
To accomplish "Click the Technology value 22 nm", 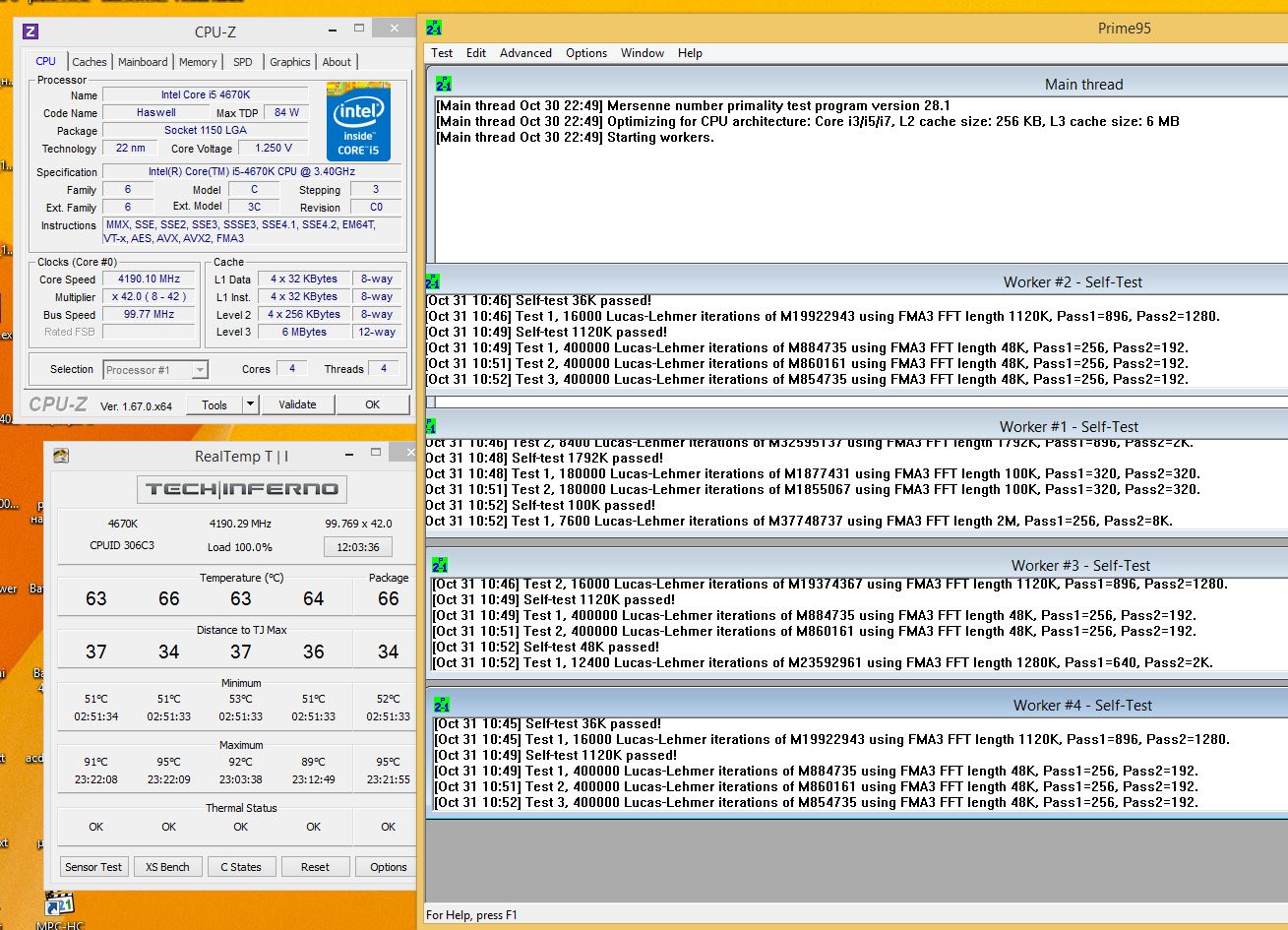I will coord(130,149).
